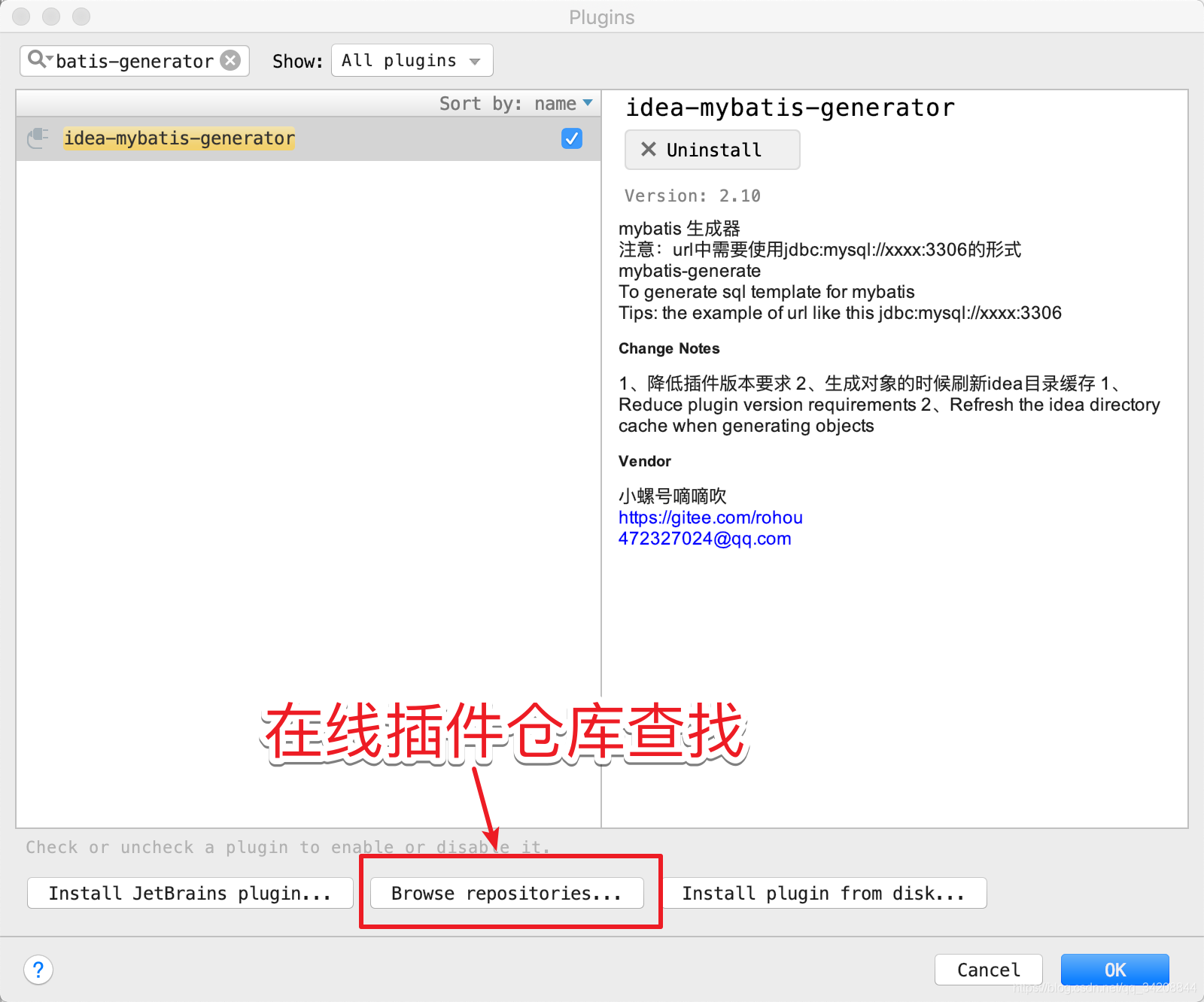Click Browse repositories button
This screenshot has height=1002, width=1204.
point(507,893)
